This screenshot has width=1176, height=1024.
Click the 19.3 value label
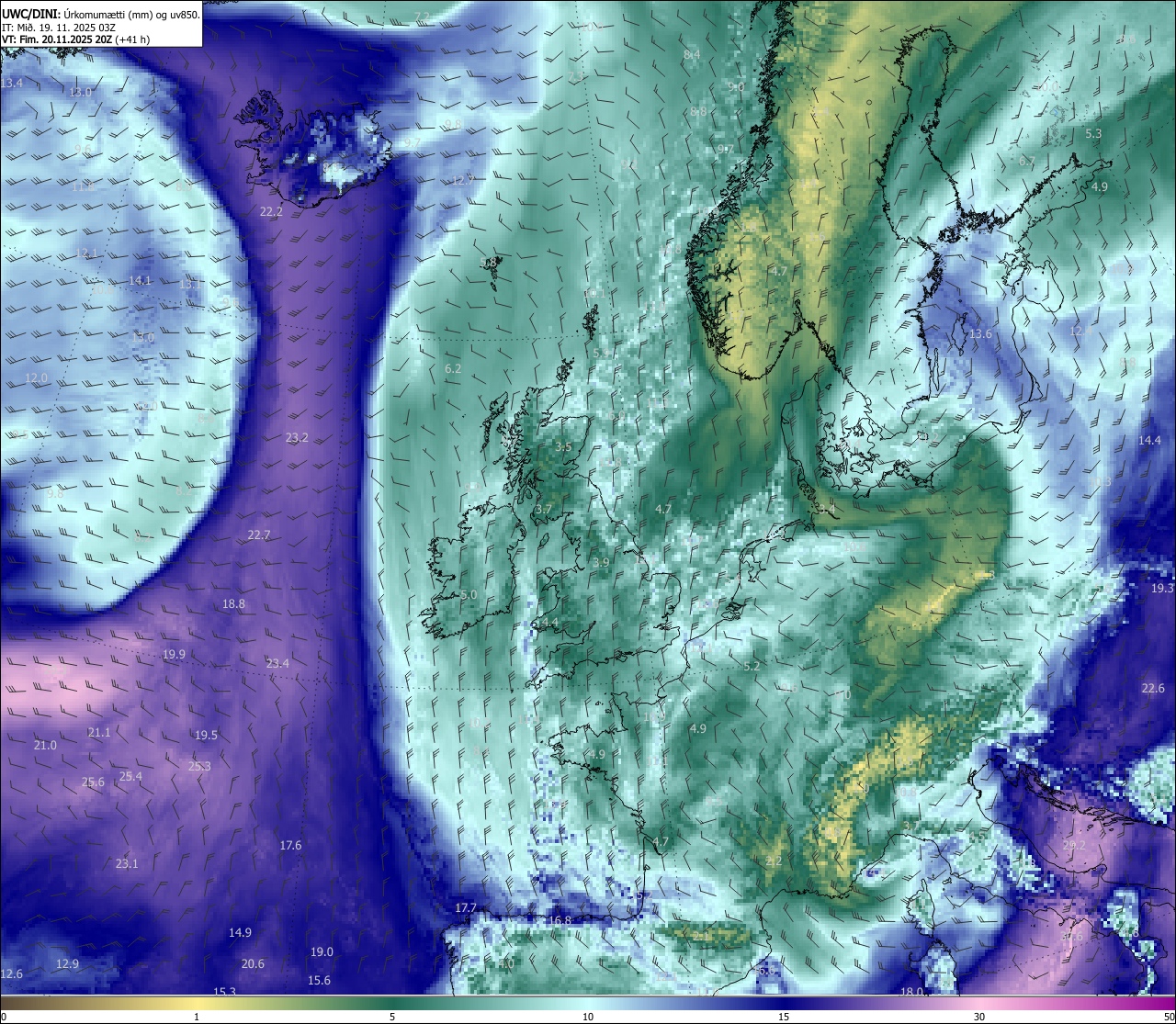pos(1163,589)
